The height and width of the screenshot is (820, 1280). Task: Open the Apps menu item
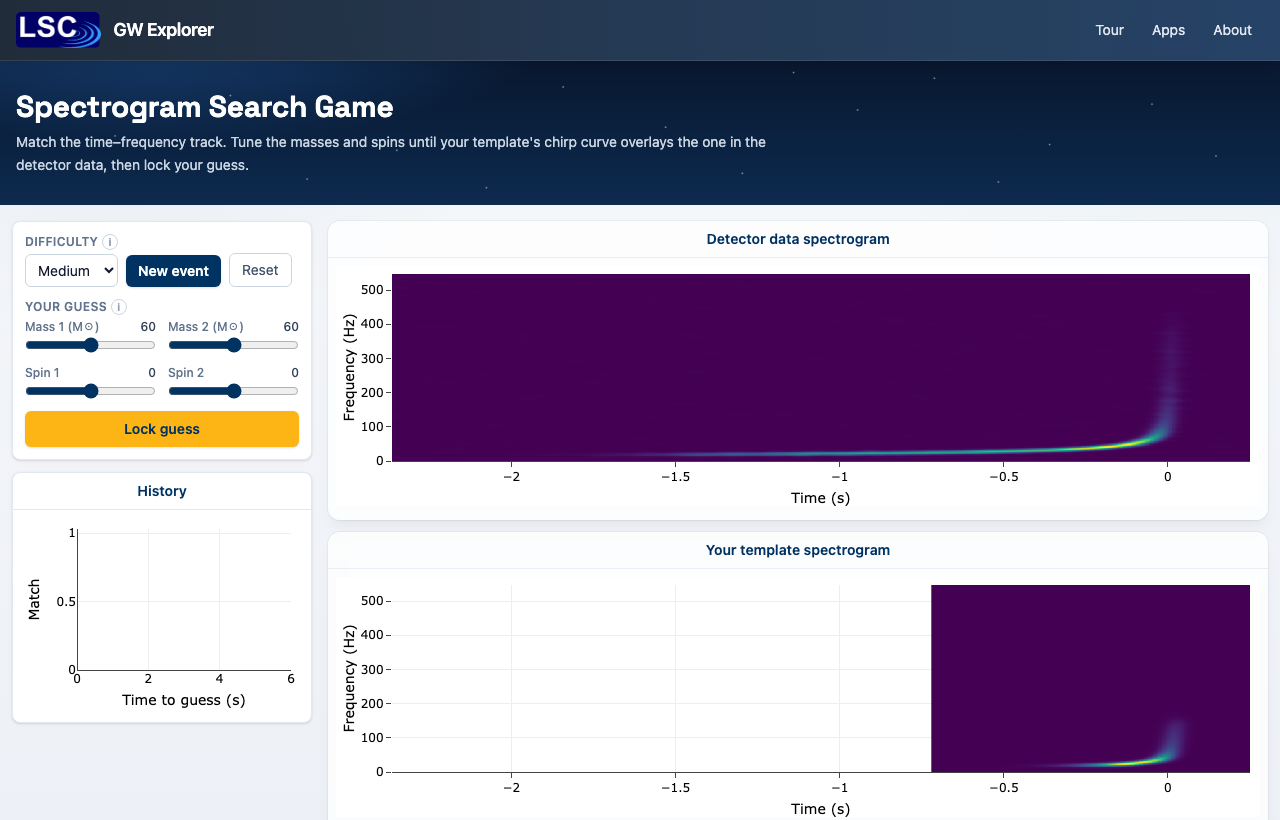(1168, 30)
